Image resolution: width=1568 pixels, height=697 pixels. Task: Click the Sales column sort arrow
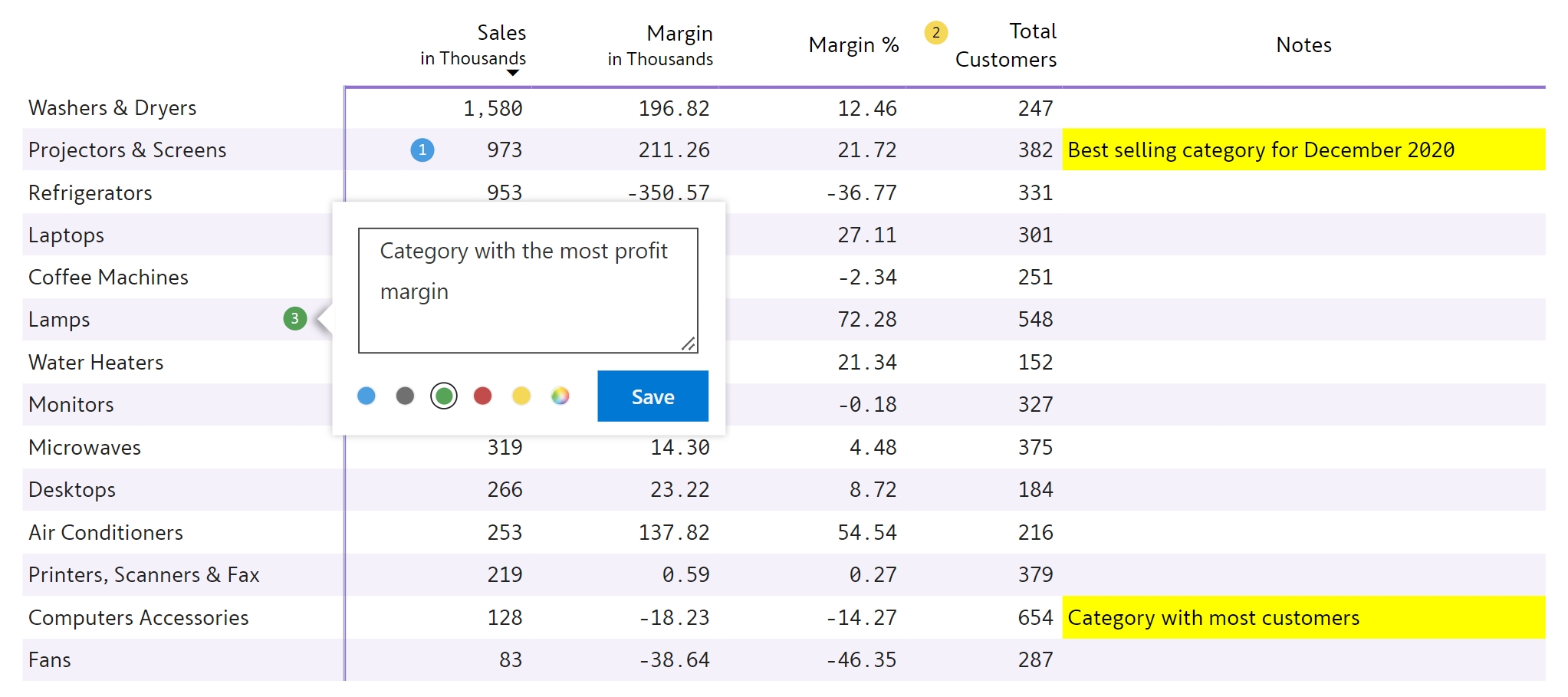click(513, 73)
